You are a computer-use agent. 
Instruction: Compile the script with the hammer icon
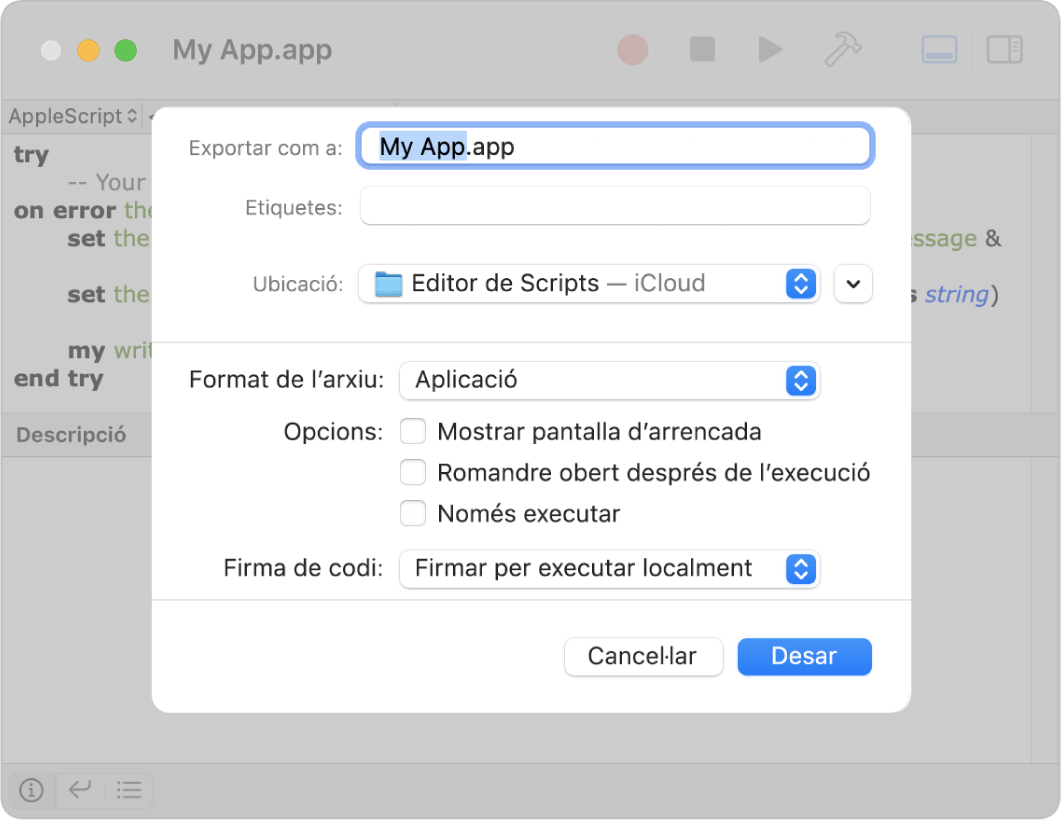click(x=843, y=49)
